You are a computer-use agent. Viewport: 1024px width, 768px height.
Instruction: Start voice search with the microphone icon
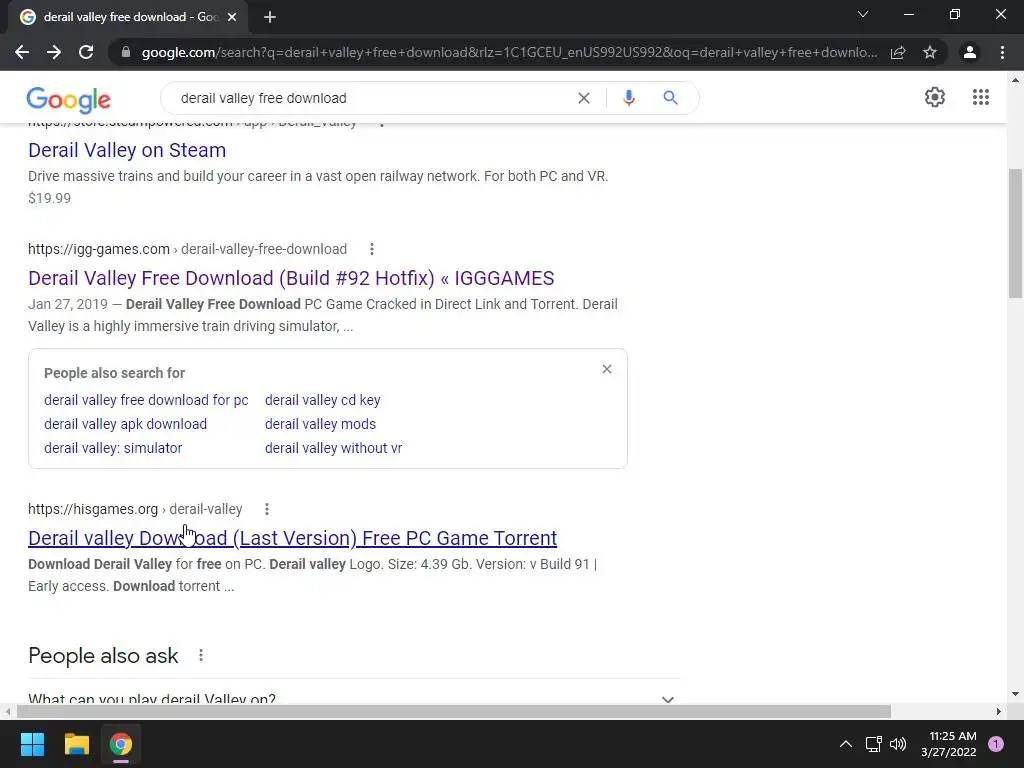[628, 98]
